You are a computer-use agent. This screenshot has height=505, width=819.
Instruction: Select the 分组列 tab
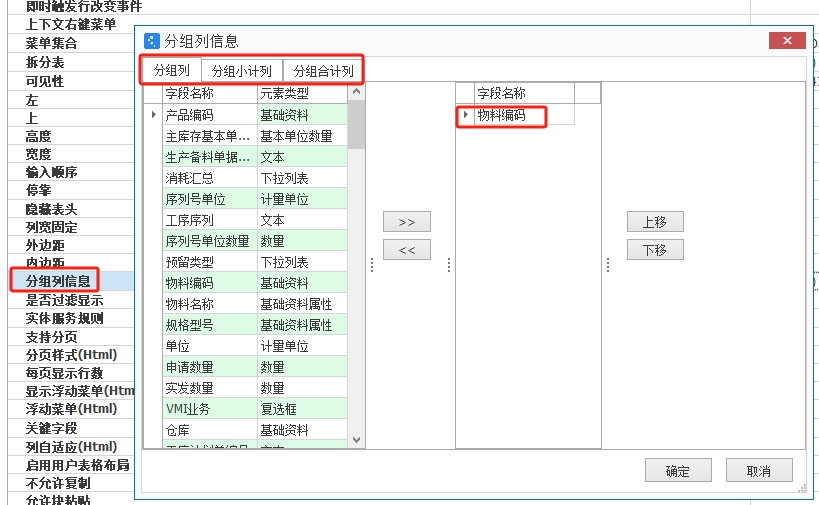click(172, 71)
